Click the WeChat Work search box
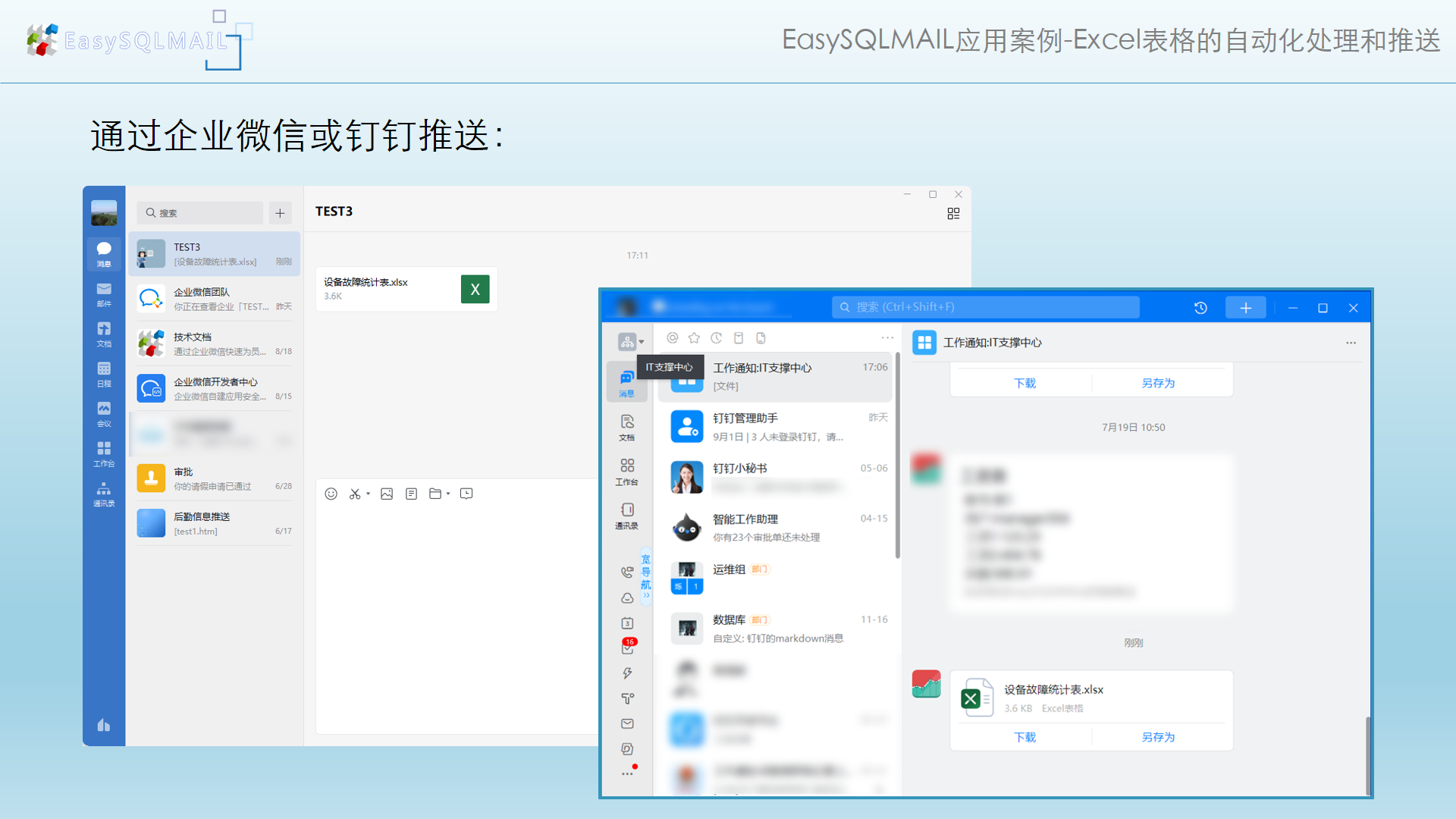The image size is (1456, 819). [x=200, y=213]
